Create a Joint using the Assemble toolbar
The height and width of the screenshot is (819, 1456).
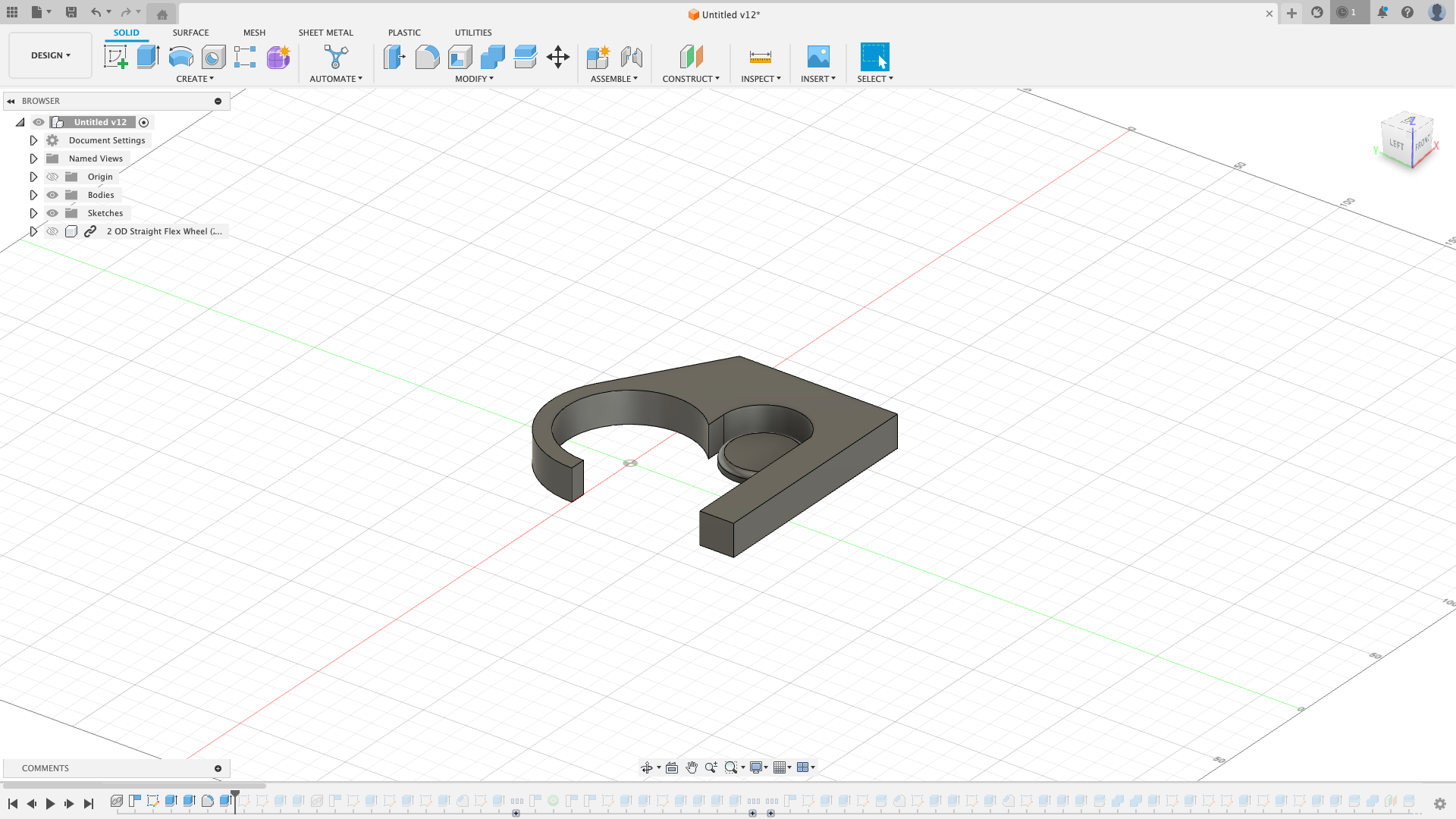632,57
